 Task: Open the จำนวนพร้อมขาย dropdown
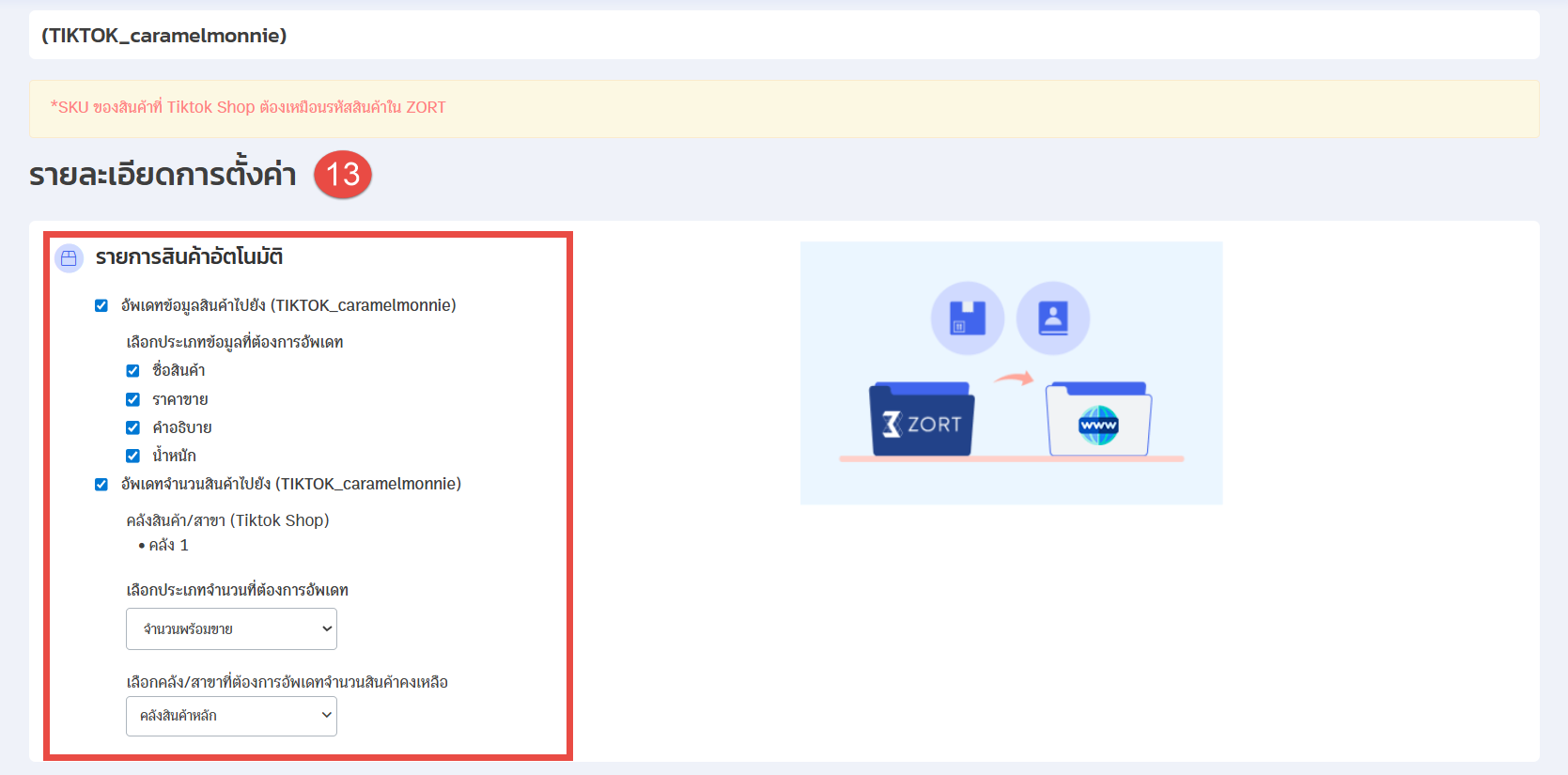pyautogui.click(x=231, y=629)
